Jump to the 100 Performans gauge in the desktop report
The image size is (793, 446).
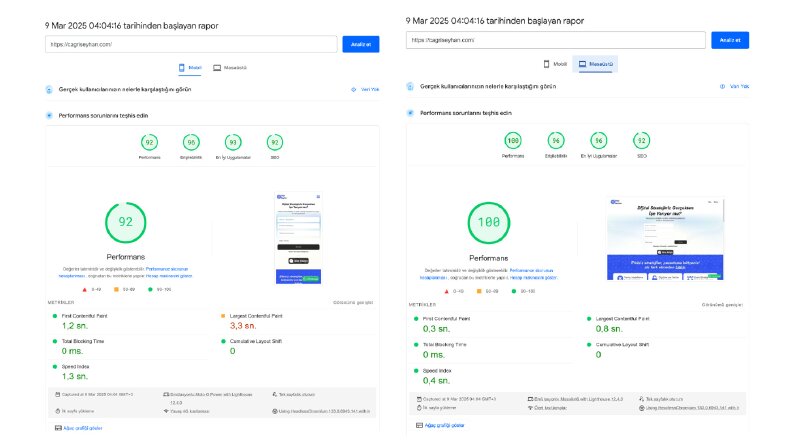point(513,145)
